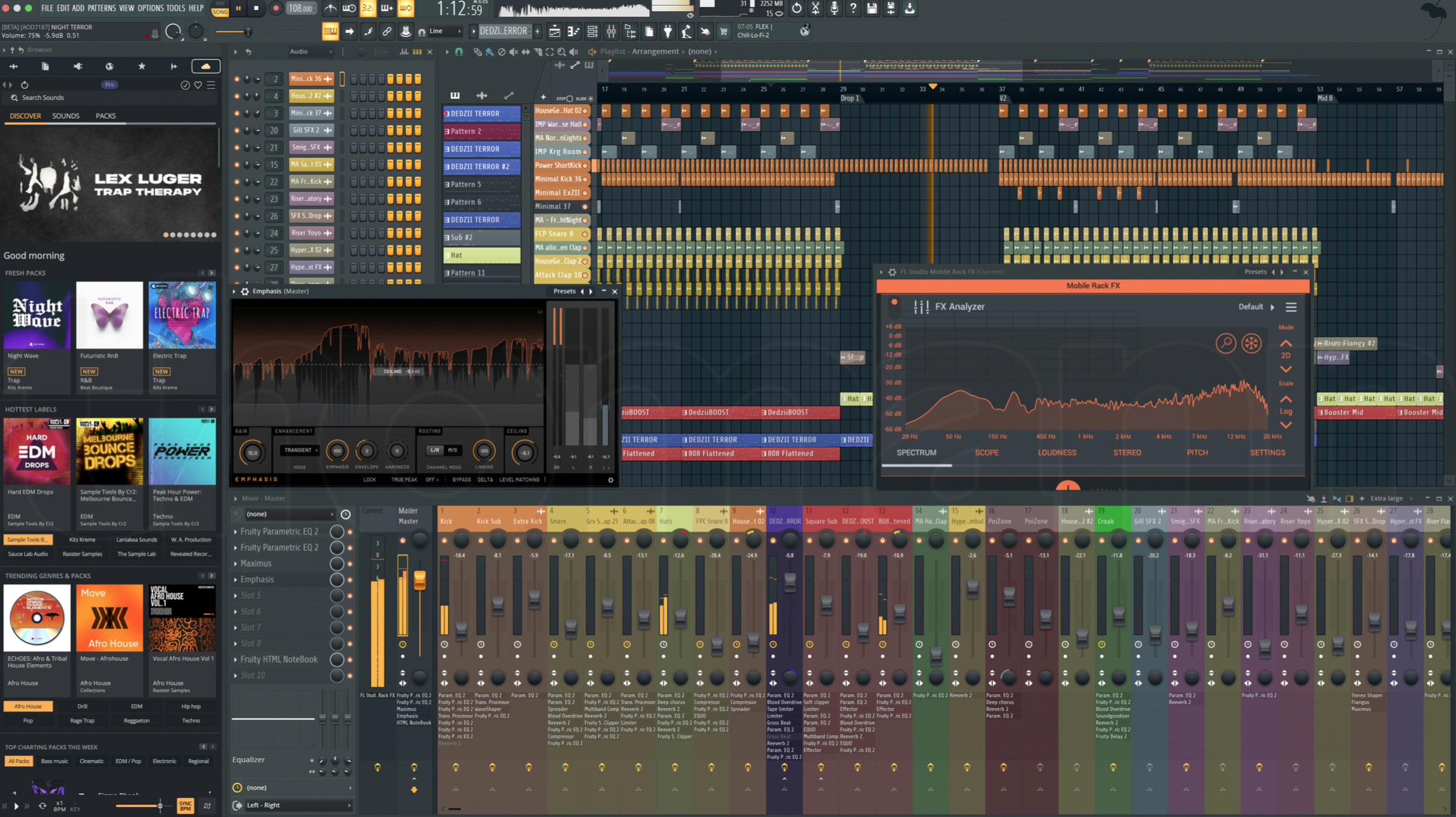
Task: Click the magnifier icon in FX Analyzer
Action: point(1225,343)
